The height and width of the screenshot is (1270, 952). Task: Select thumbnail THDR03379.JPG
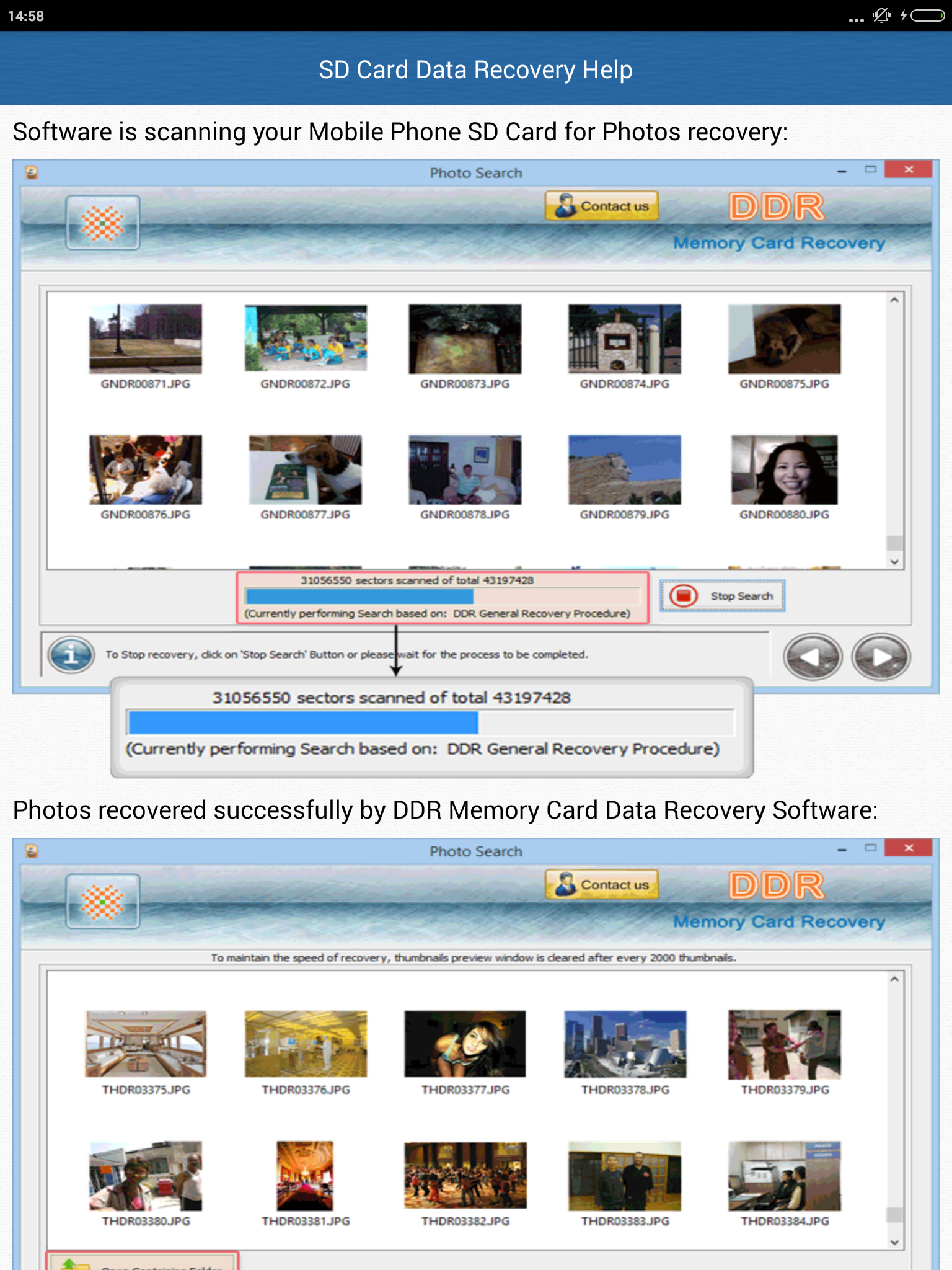pyautogui.click(x=784, y=1044)
